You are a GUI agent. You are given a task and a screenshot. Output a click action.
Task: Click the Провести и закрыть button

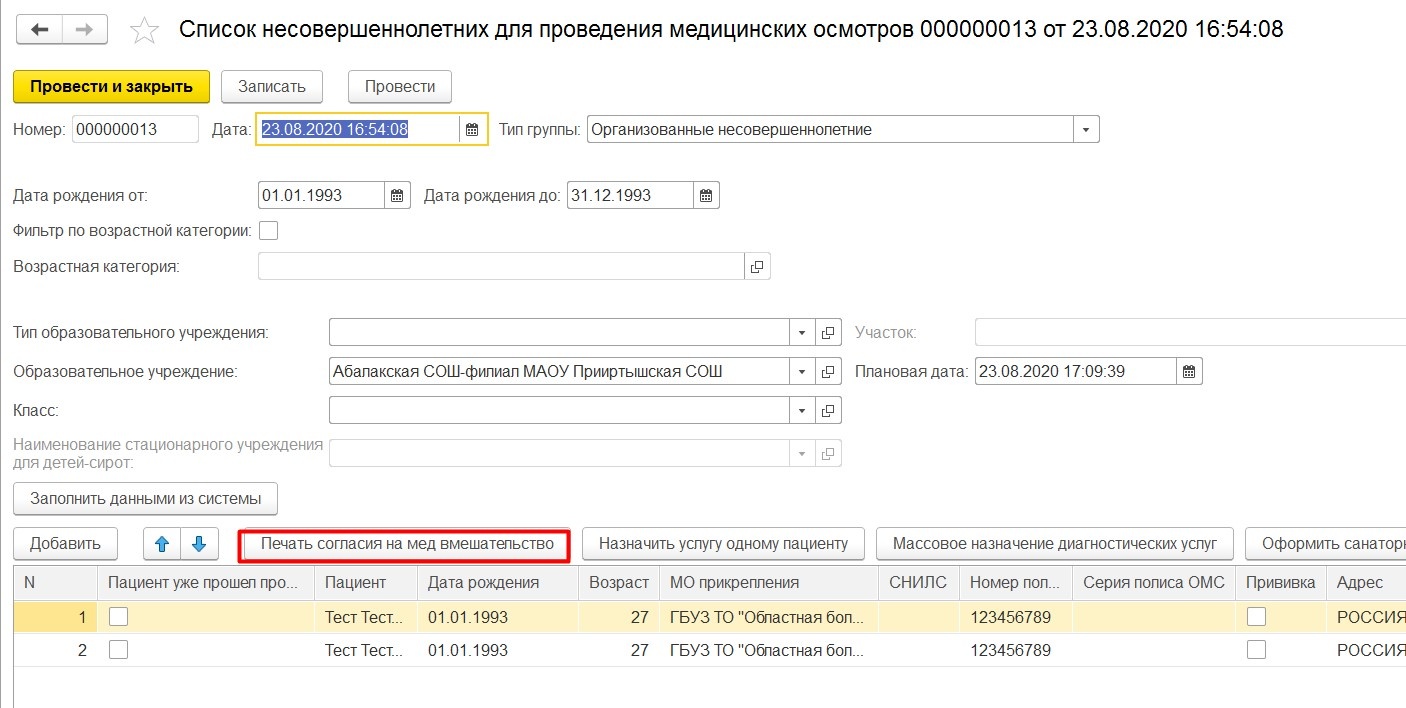click(111, 86)
